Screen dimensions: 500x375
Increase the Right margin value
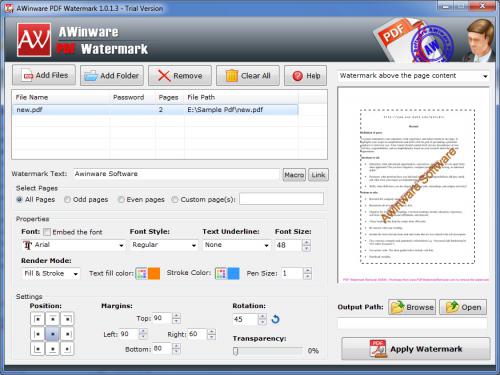tap(211, 331)
